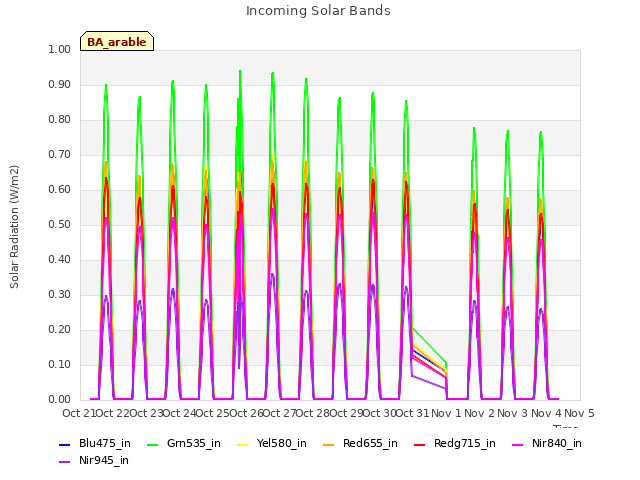Click the Oct 26 x-axis date label
The height and width of the screenshot is (480, 640).
coord(246,413)
